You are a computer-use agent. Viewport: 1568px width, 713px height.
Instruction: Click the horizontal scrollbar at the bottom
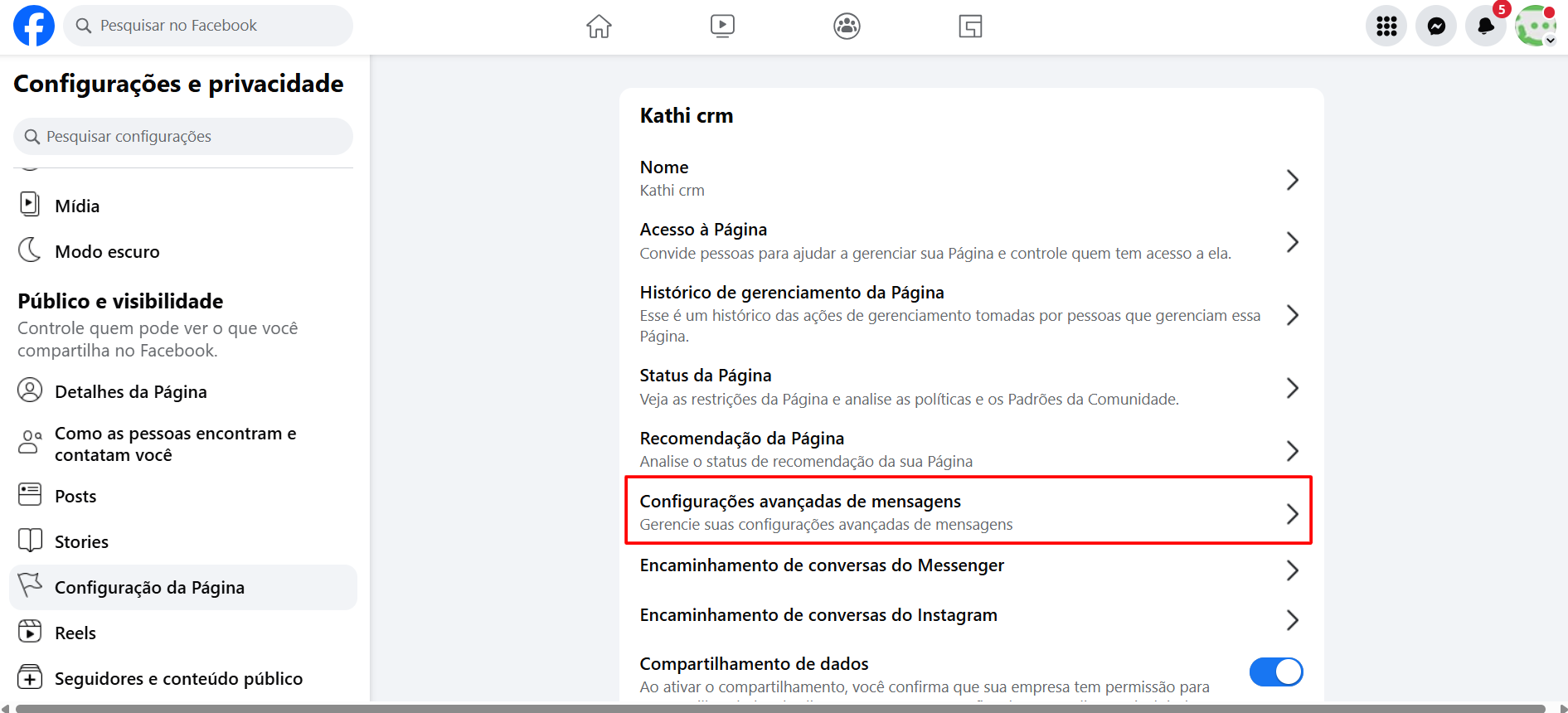(779, 708)
